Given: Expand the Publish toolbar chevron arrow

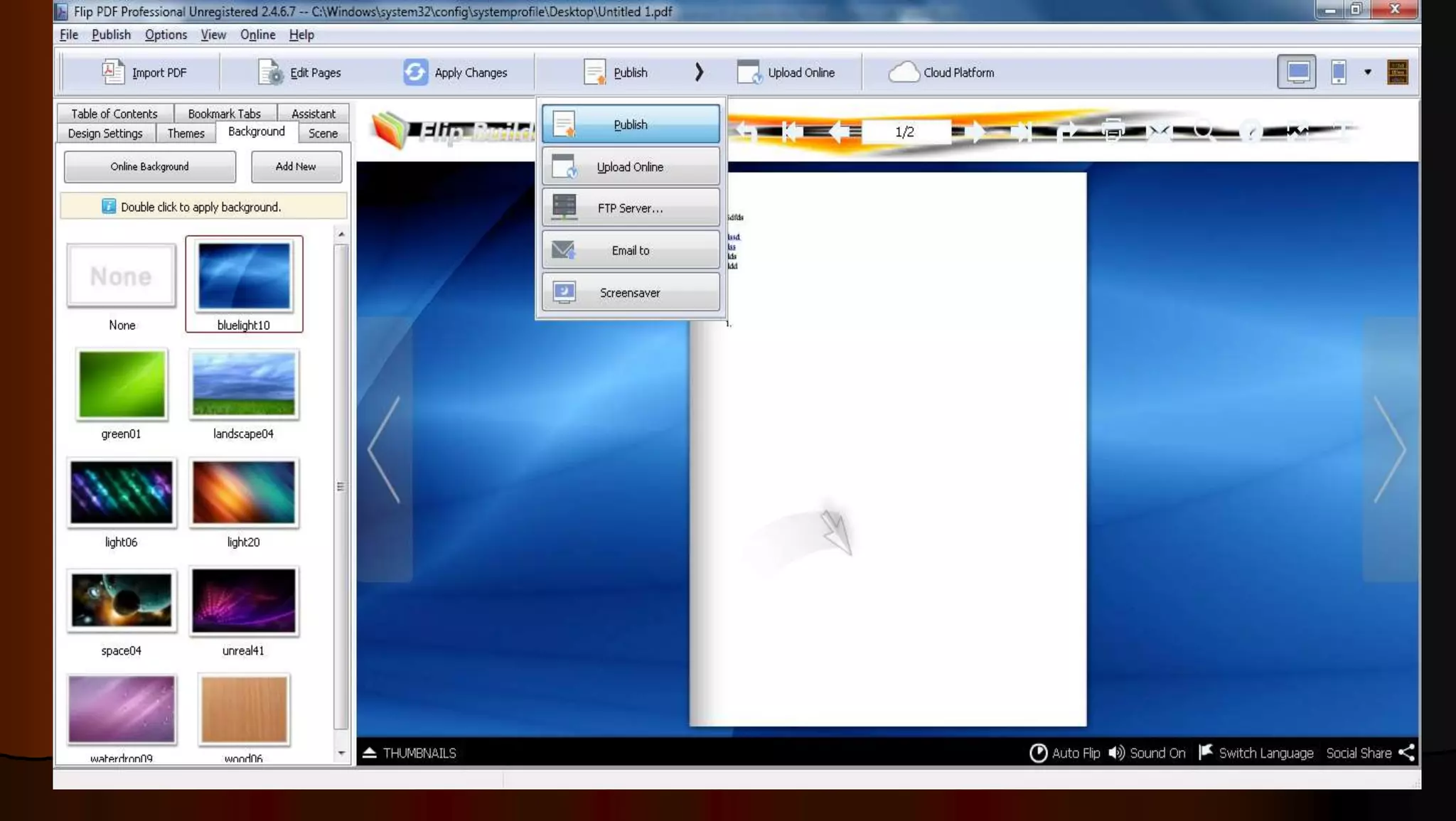Looking at the screenshot, I should tap(699, 72).
